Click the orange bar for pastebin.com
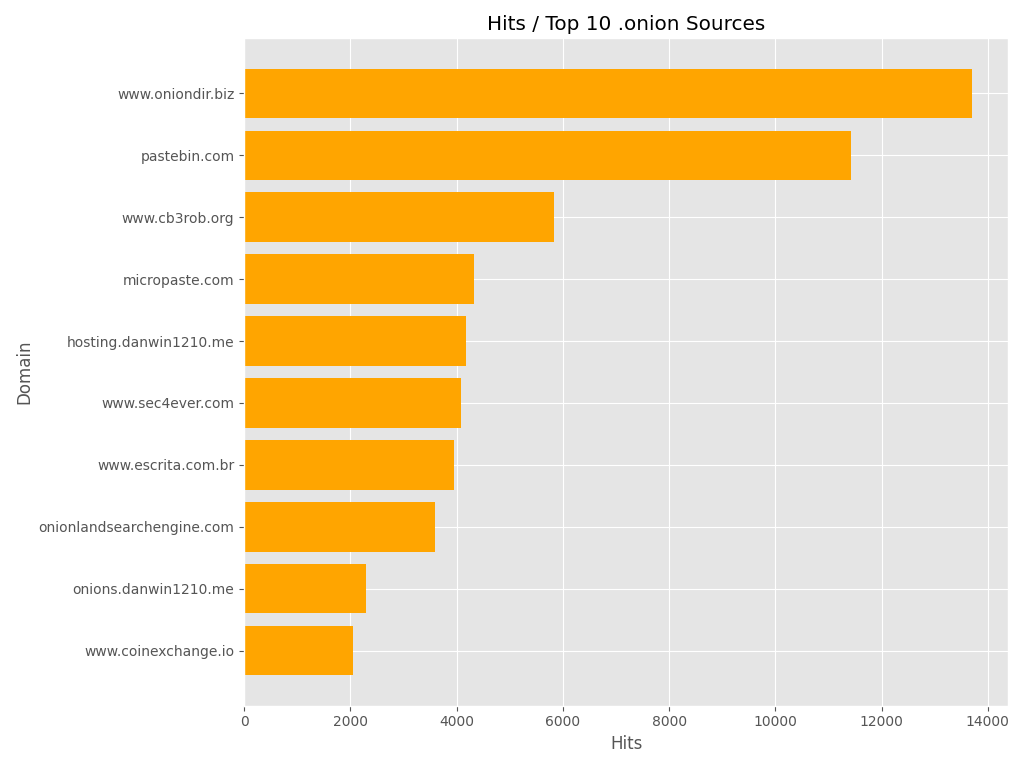Viewport: 1024px width, 768px height. [x=548, y=155]
